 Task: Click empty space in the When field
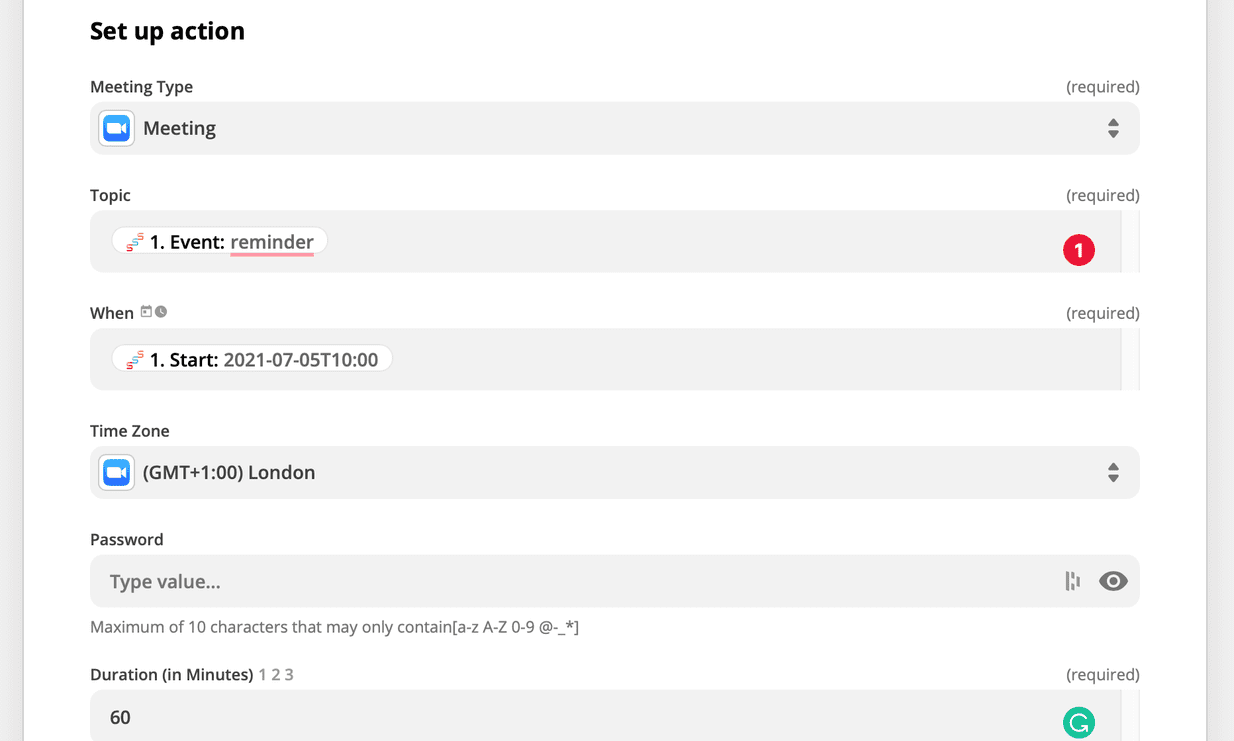pos(750,360)
